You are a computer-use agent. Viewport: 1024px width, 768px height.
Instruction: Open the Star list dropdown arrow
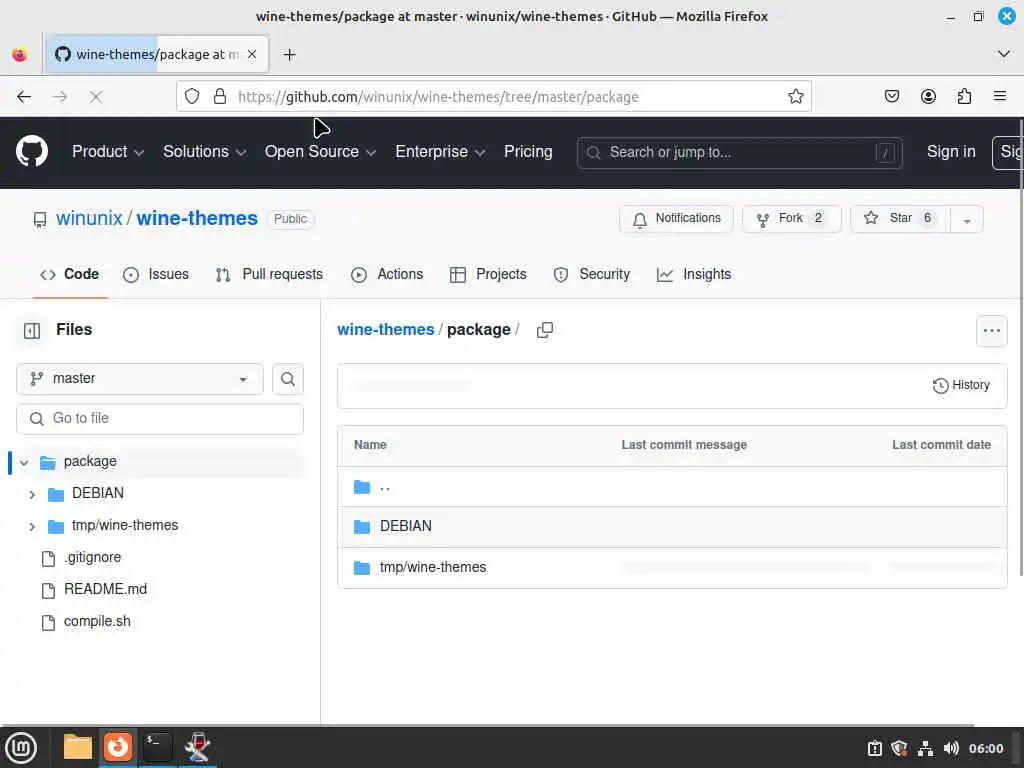tap(967, 219)
